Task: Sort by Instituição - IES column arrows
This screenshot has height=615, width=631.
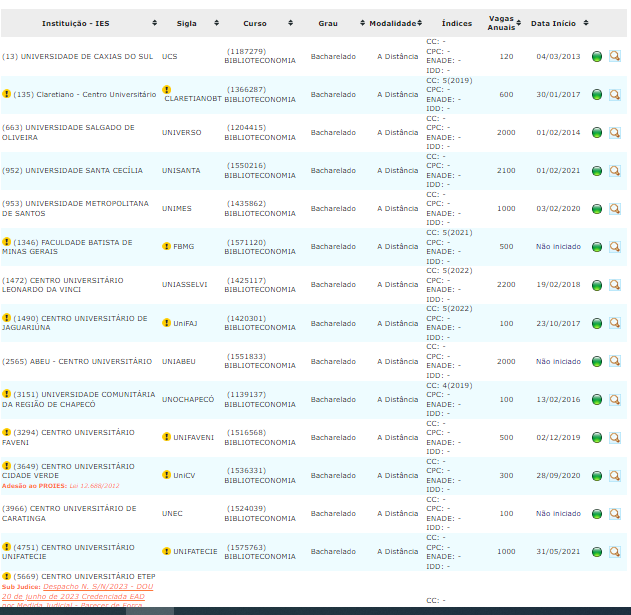Action: [155, 23]
